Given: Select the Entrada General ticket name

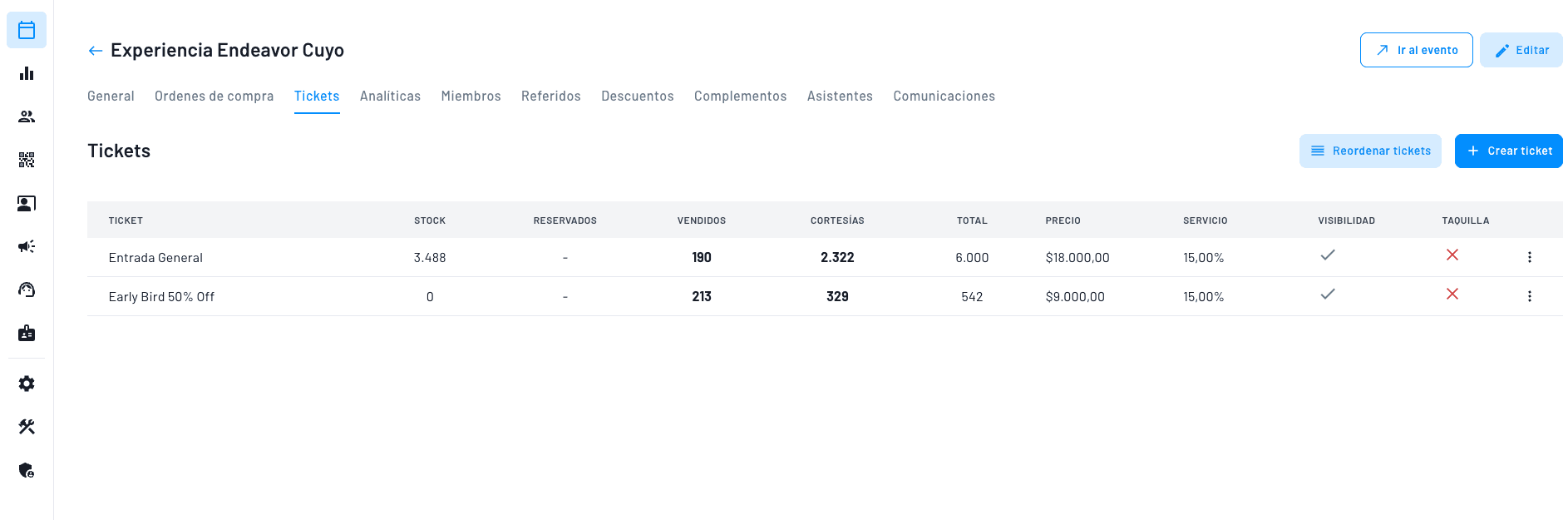Looking at the screenshot, I should tap(155, 258).
